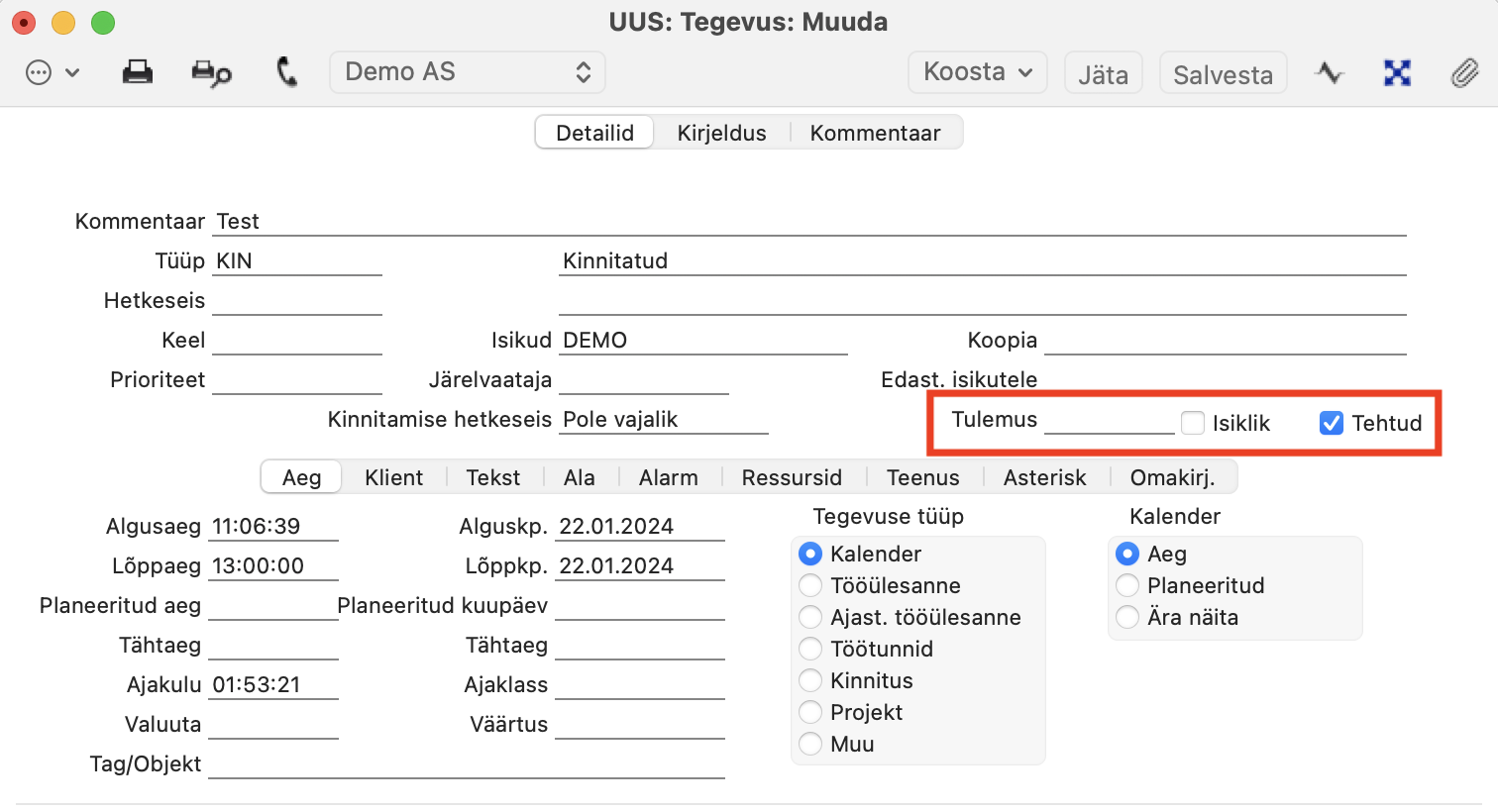The width and height of the screenshot is (1498, 812).
Task: Click the phone handset toolbar icon
Action: coord(286,72)
